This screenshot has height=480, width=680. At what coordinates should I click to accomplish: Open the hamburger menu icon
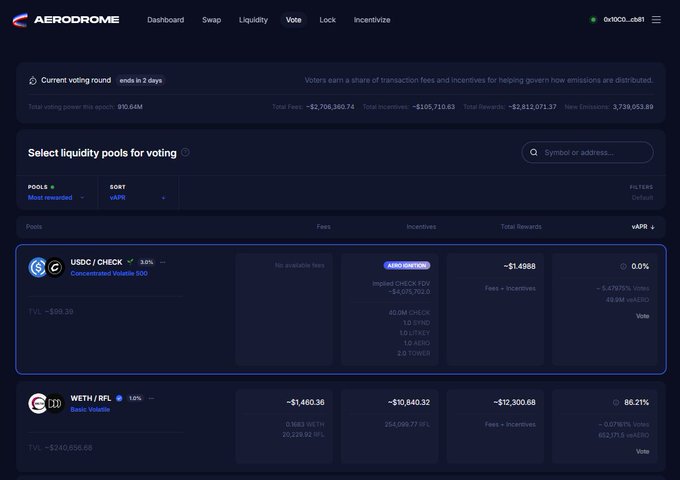656,19
